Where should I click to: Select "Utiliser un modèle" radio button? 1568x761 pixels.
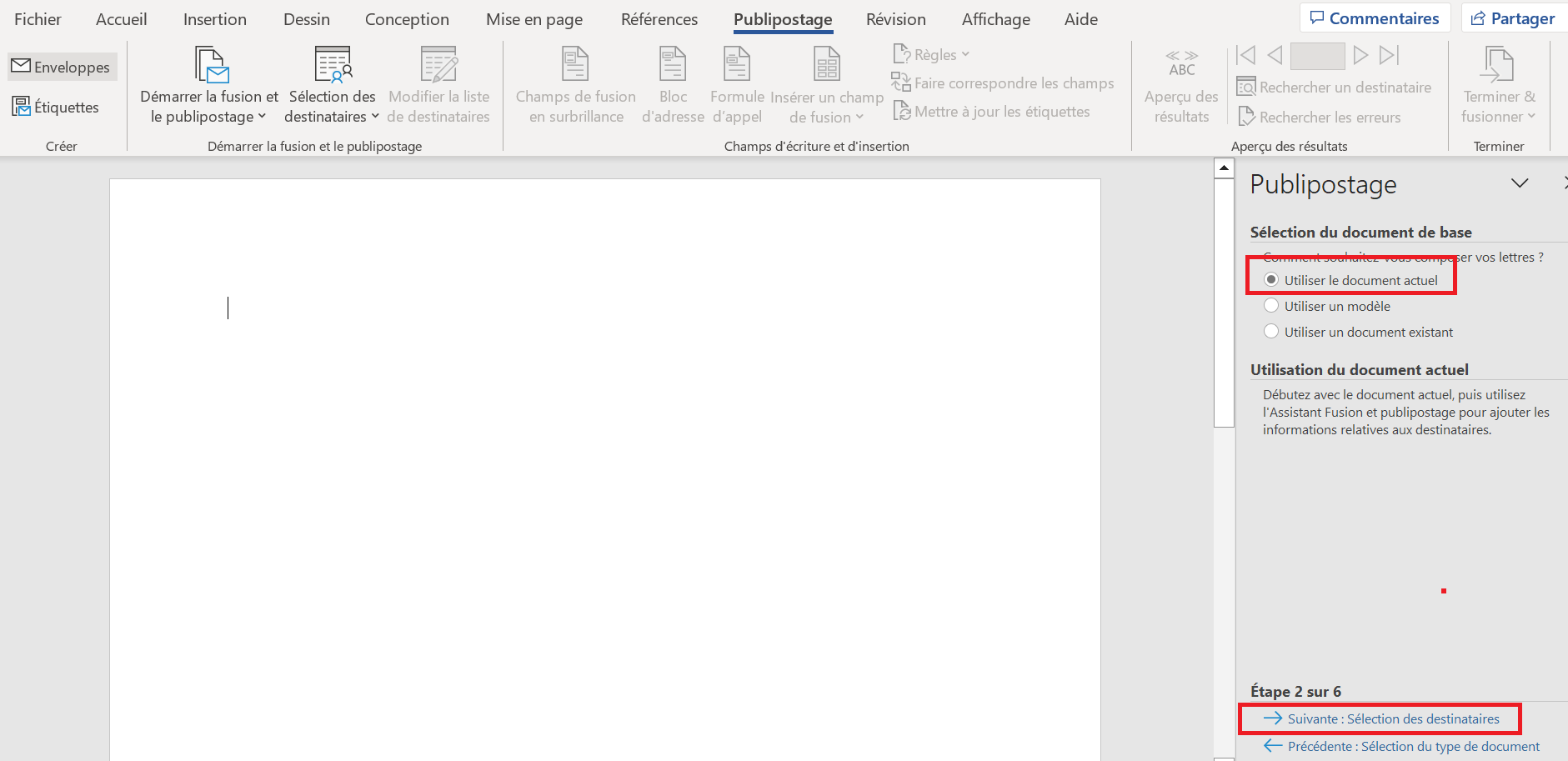pyautogui.click(x=1271, y=306)
